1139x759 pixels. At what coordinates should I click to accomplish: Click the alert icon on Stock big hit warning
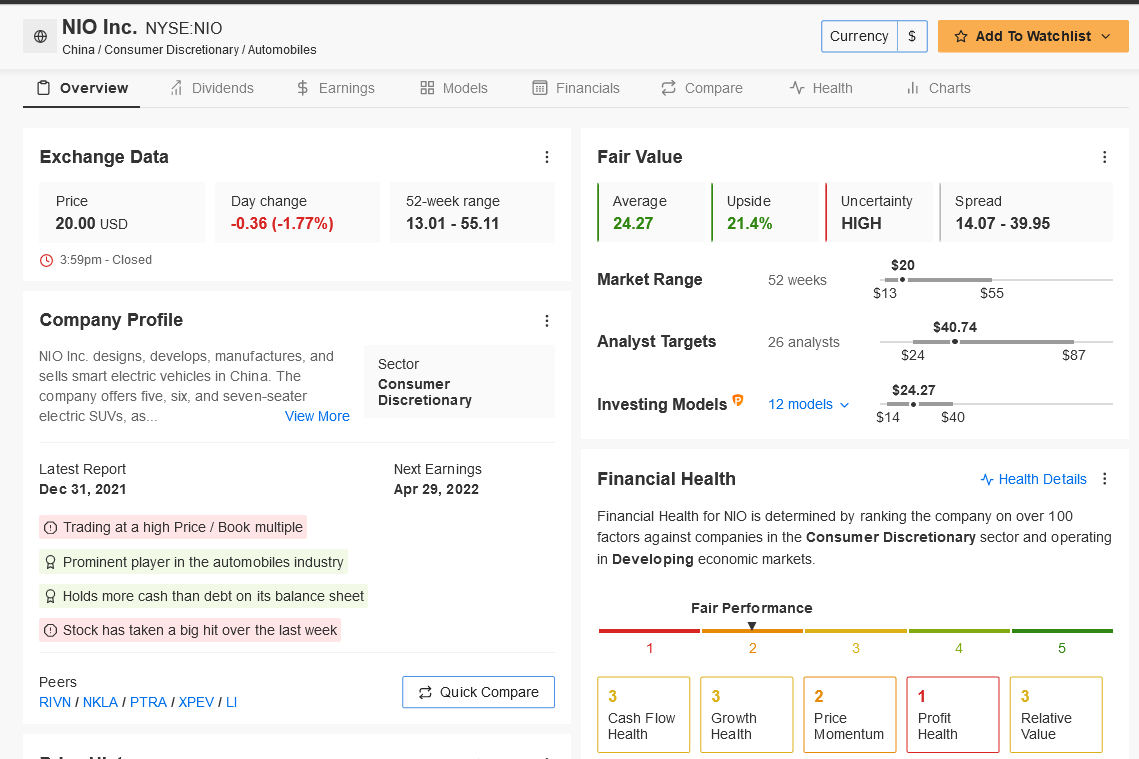tap(50, 630)
